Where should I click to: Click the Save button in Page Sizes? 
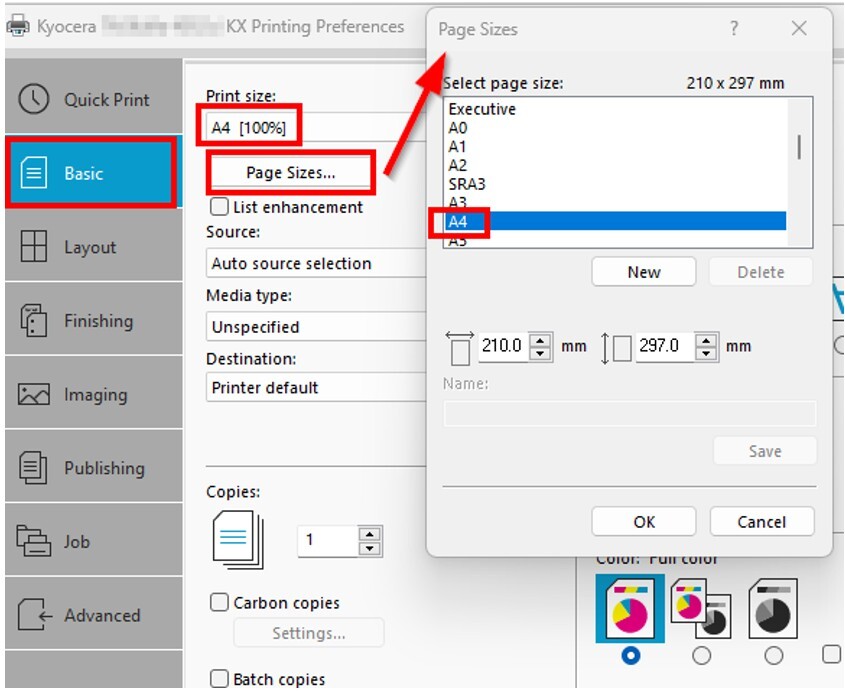(x=765, y=451)
